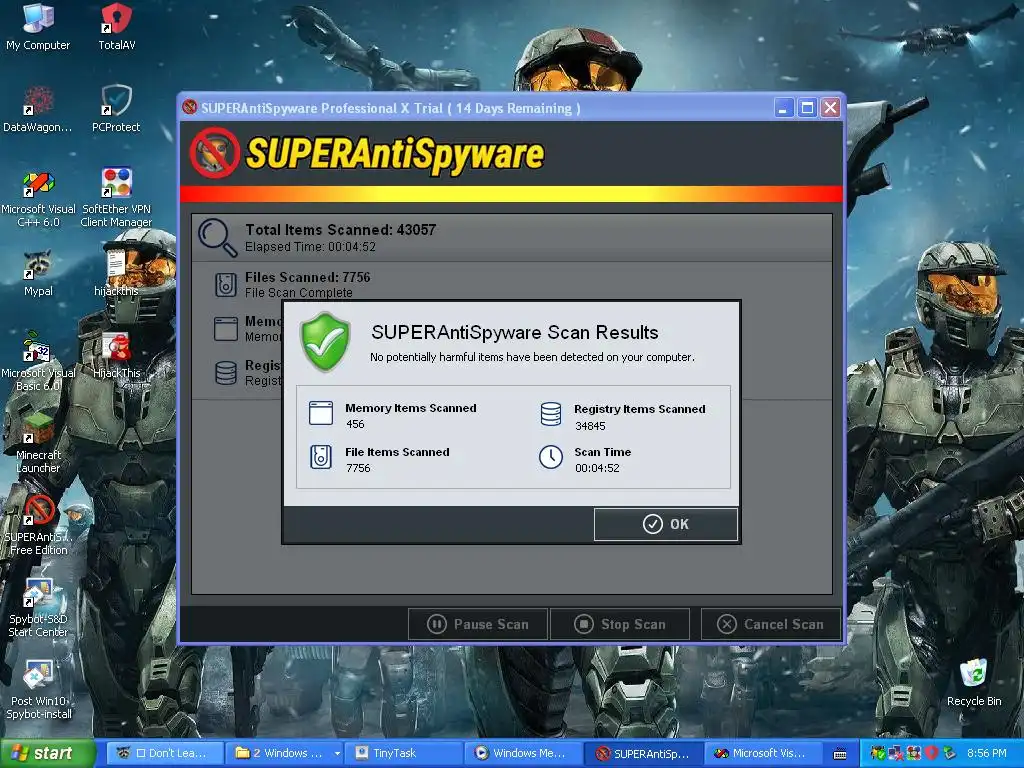Open the TotalAV desktop shortcut

click(116, 27)
